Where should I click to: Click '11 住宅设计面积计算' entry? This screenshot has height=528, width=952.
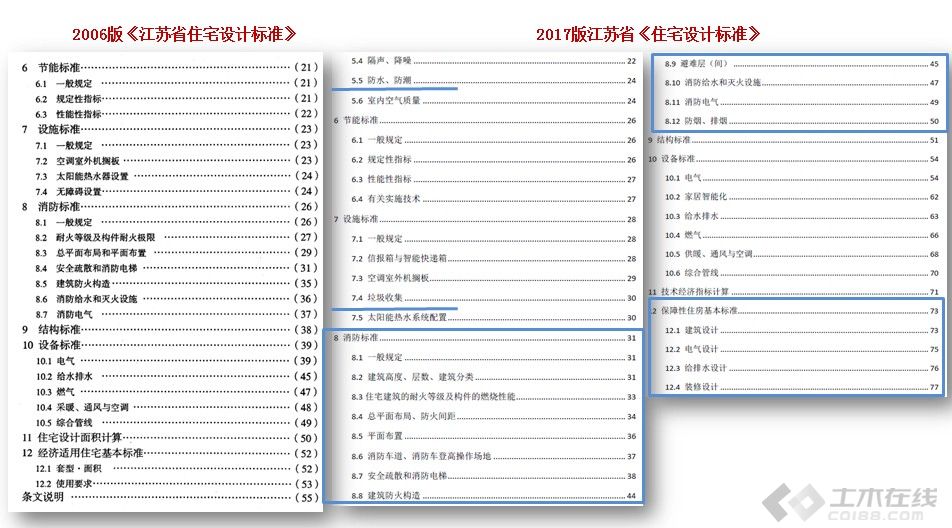coord(72,438)
